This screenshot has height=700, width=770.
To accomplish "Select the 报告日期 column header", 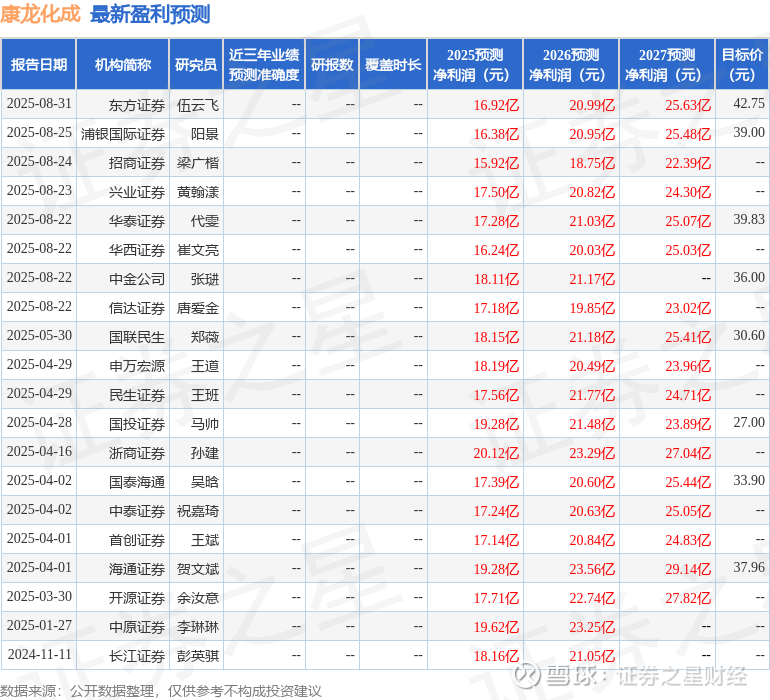I will (x=39, y=65).
